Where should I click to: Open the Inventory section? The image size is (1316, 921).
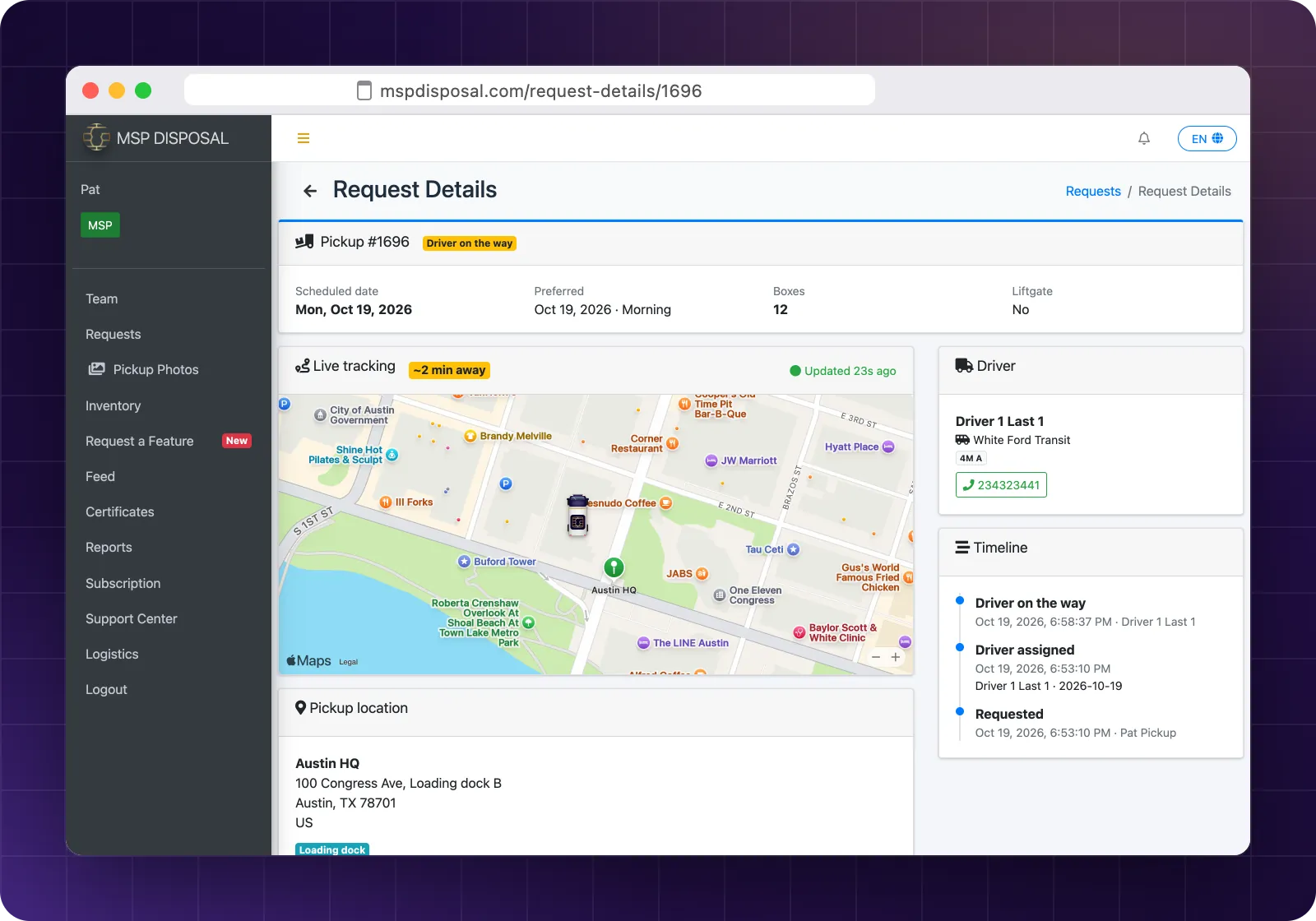[x=114, y=405]
